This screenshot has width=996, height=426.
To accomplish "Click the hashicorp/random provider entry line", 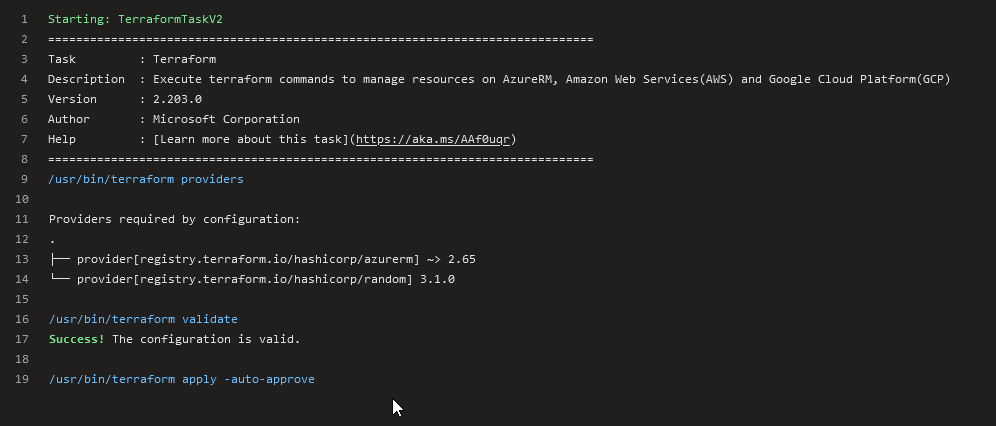I will 252,279.
